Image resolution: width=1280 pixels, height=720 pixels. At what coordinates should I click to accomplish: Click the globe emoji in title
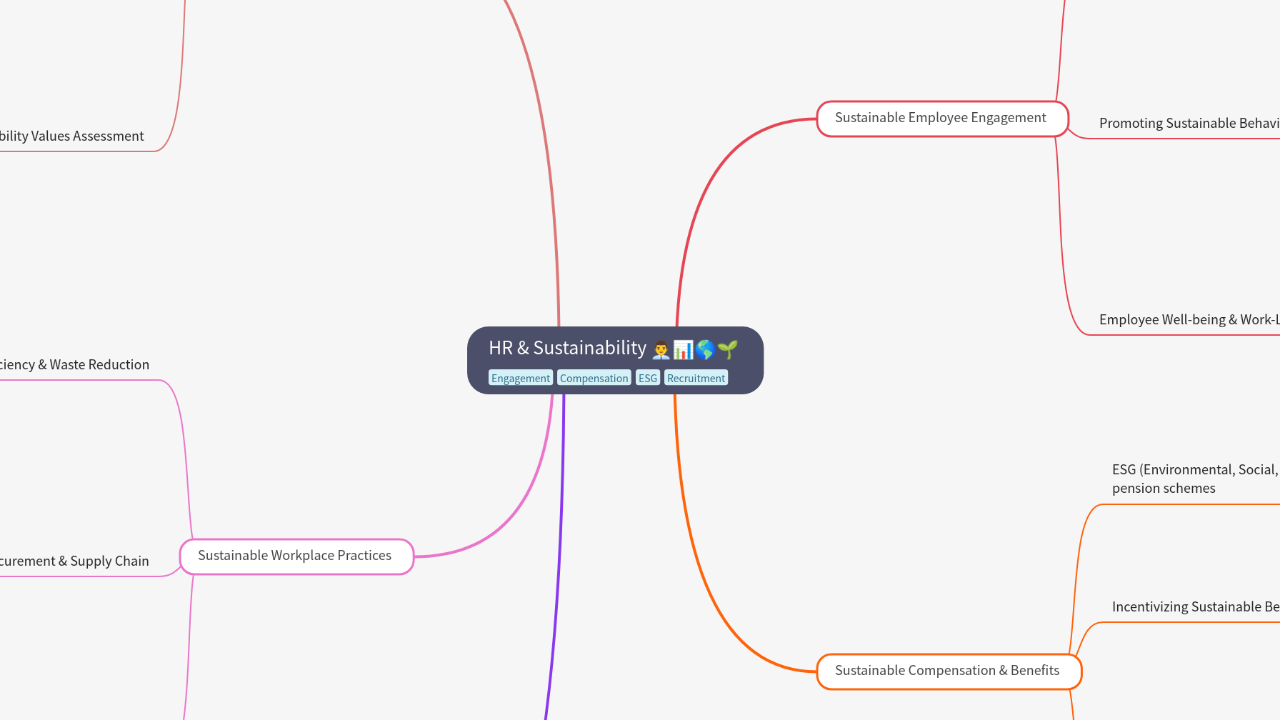[705, 349]
